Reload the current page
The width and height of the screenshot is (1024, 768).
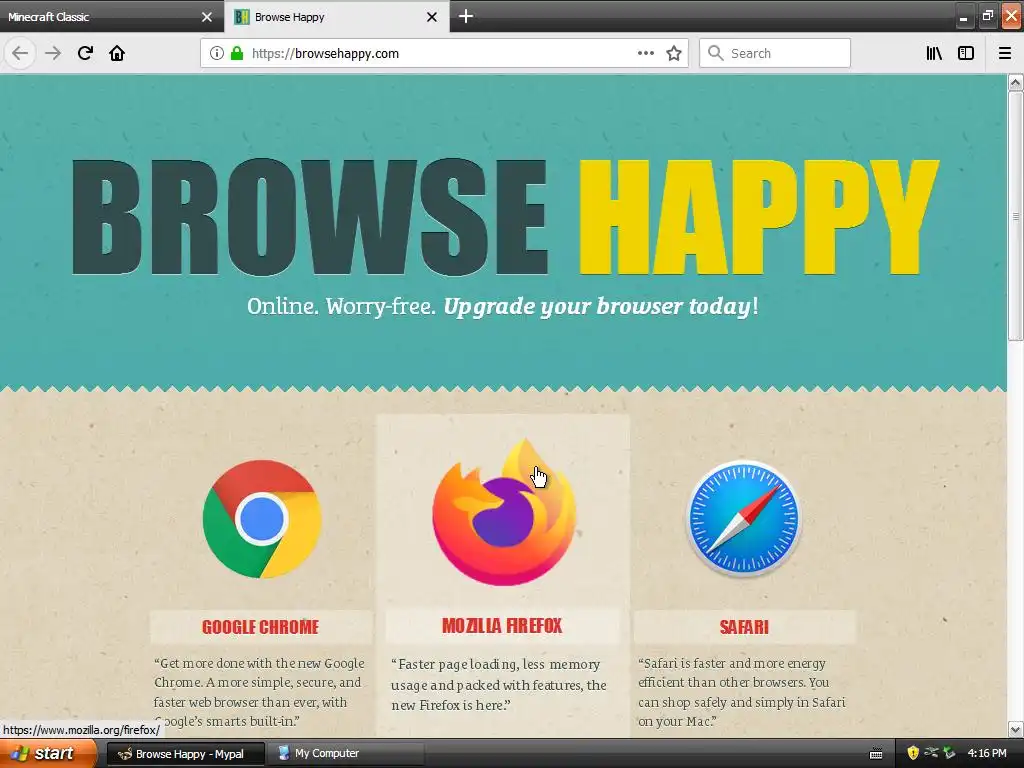coord(85,53)
